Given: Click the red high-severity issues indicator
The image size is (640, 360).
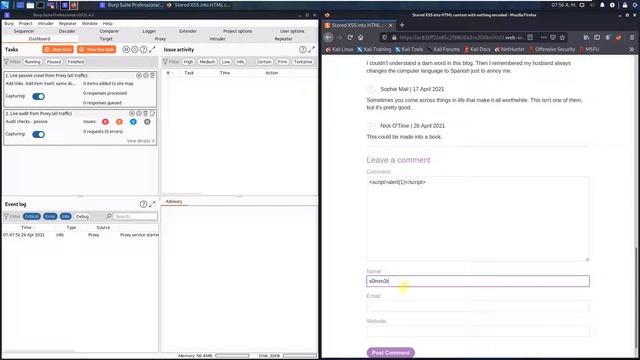Looking at the screenshot, I should pyautogui.click(x=105, y=122).
